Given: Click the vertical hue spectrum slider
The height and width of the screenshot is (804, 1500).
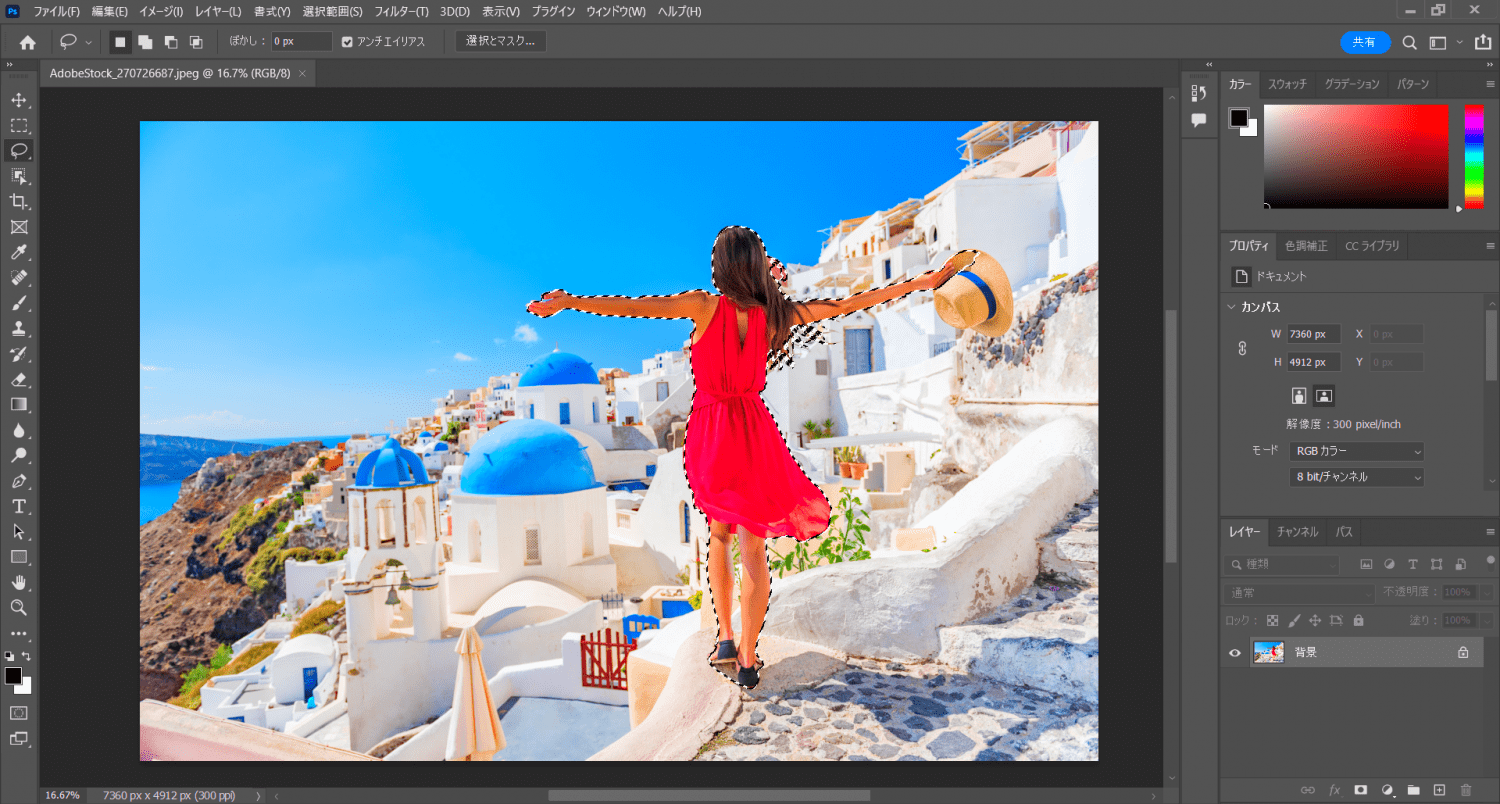Looking at the screenshot, I should pos(1474,156).
